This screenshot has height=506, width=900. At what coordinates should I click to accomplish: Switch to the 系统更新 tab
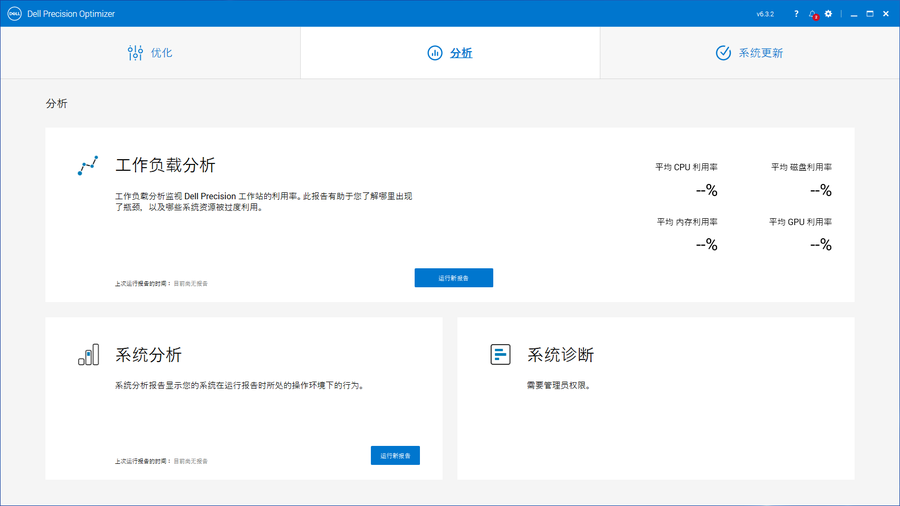(x=749, y=53)
